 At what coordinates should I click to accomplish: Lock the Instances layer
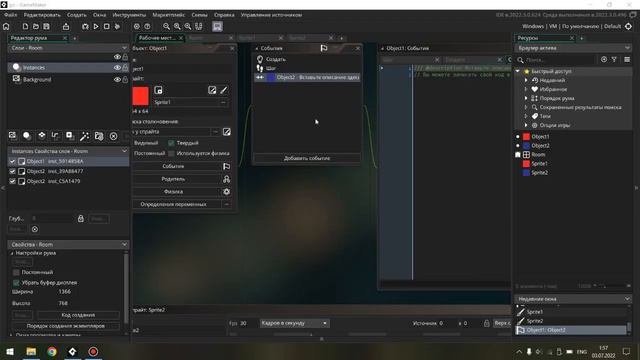[x=125, y=67]
